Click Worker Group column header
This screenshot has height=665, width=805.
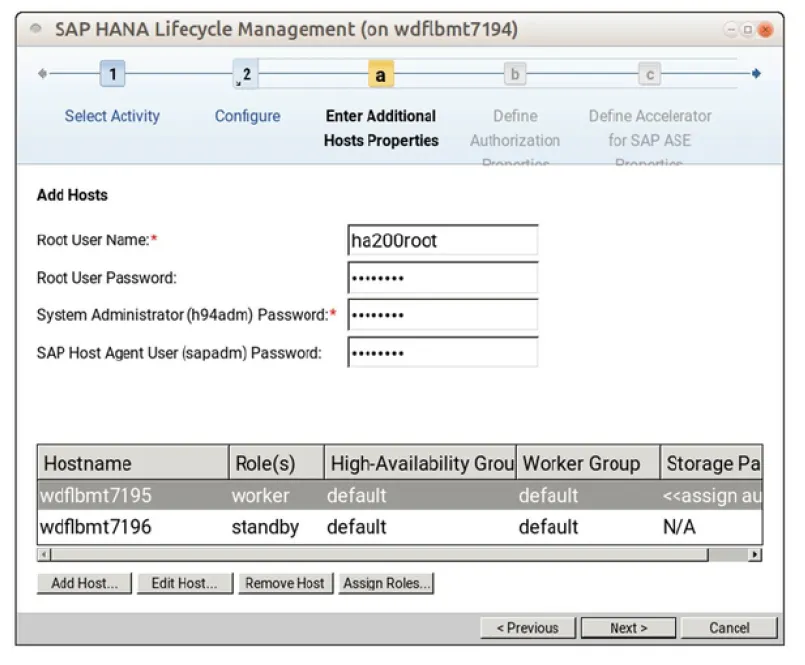pyautogui.click(x=588, y=463)
